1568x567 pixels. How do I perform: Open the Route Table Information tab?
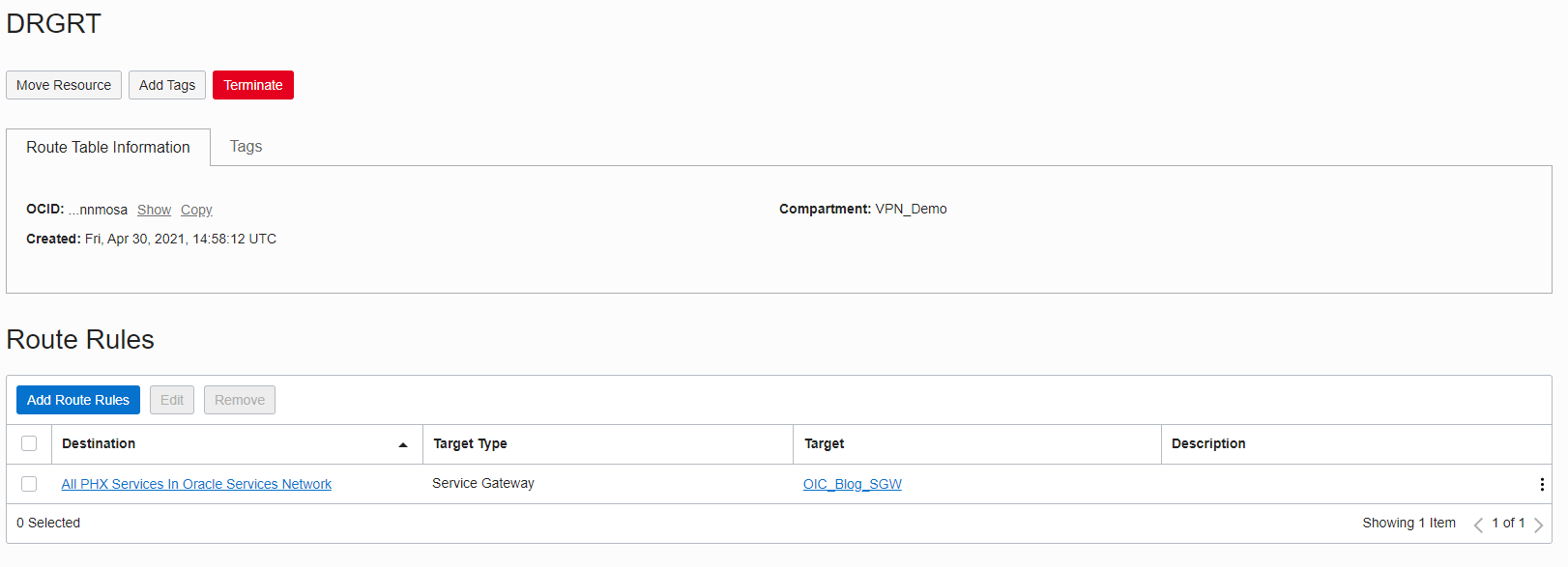click(x=108, y=148)
